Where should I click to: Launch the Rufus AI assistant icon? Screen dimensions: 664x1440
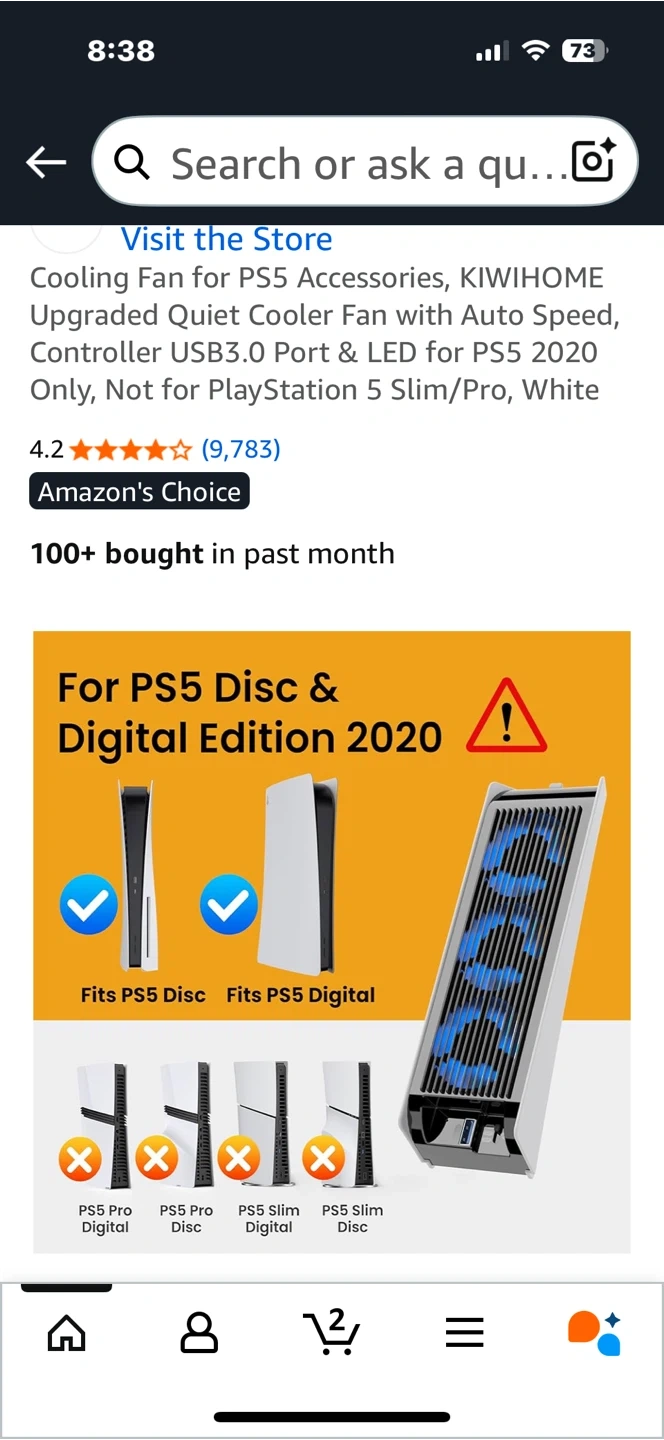tap(595, 1333)
